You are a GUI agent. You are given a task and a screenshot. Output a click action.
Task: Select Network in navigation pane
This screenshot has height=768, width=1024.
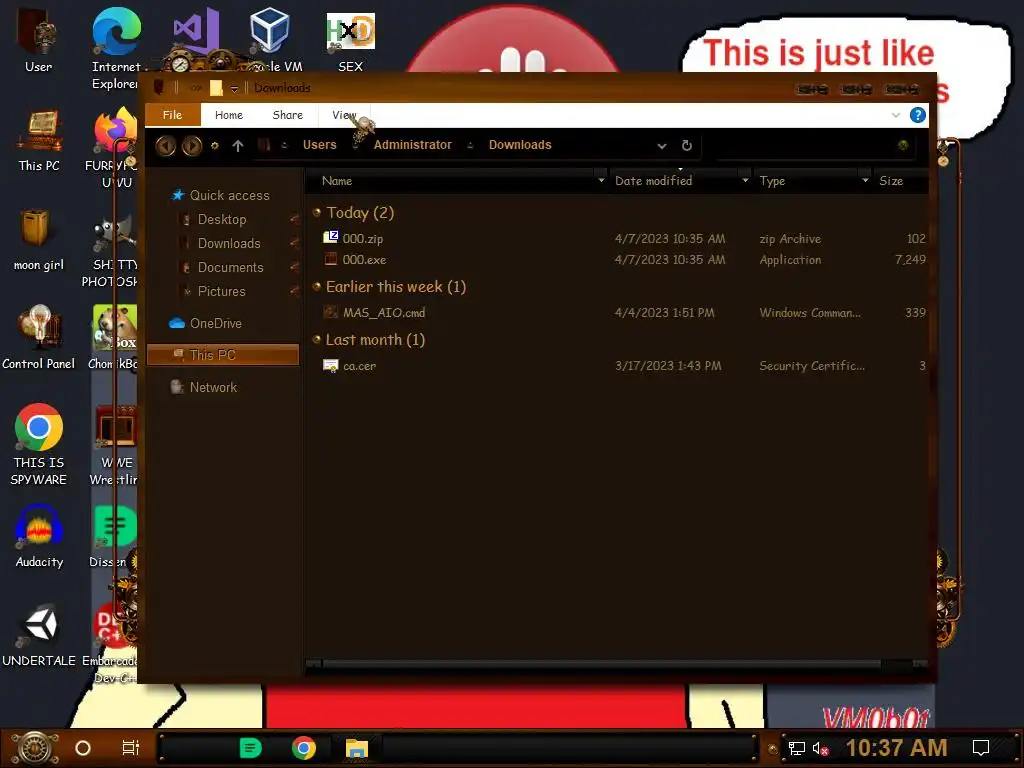click(213, 387)
